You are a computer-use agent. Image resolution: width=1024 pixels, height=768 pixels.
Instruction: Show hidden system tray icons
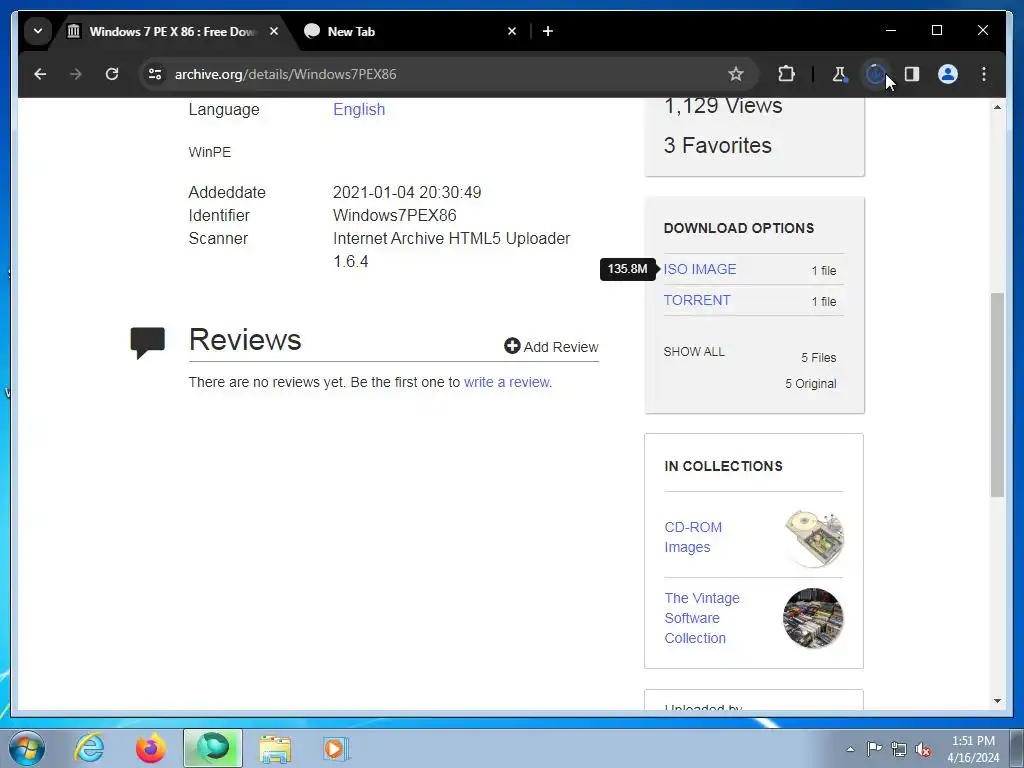[850, 749]
